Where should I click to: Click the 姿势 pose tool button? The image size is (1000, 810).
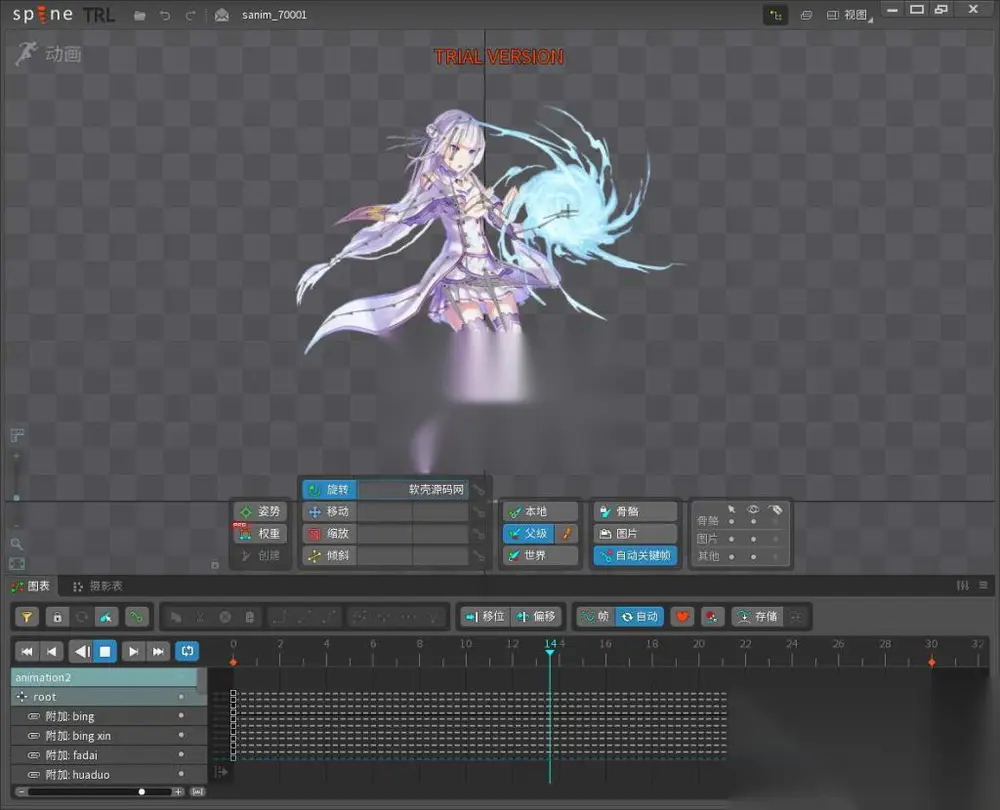[x=260, y=512]
